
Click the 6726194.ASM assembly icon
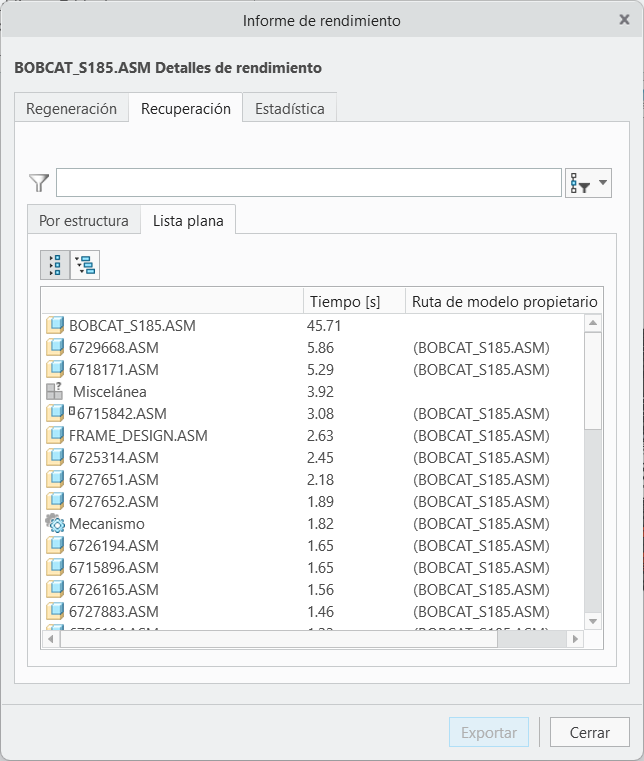coord(55,546)
